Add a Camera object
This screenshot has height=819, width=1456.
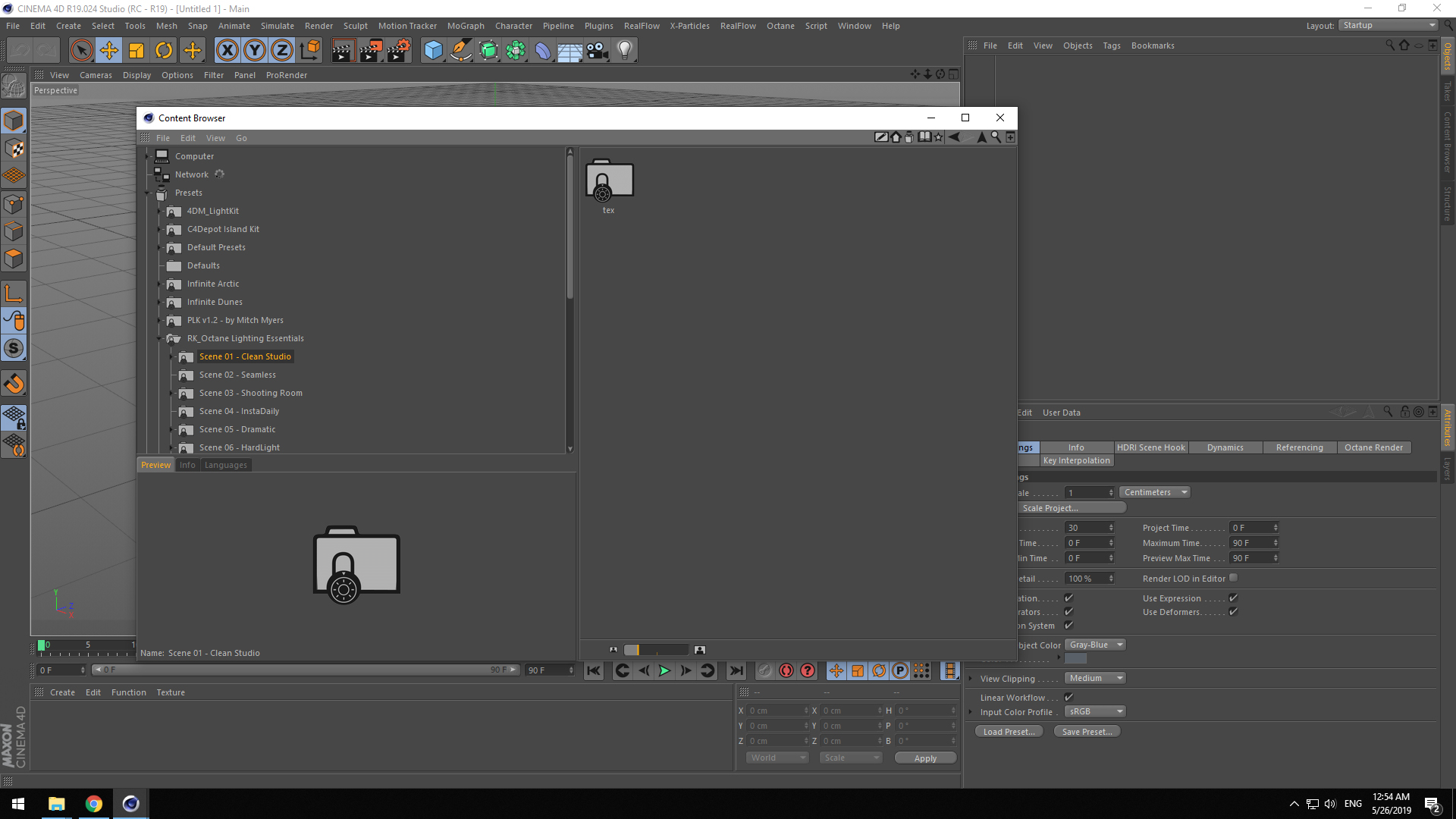click(x=598, y=51)
